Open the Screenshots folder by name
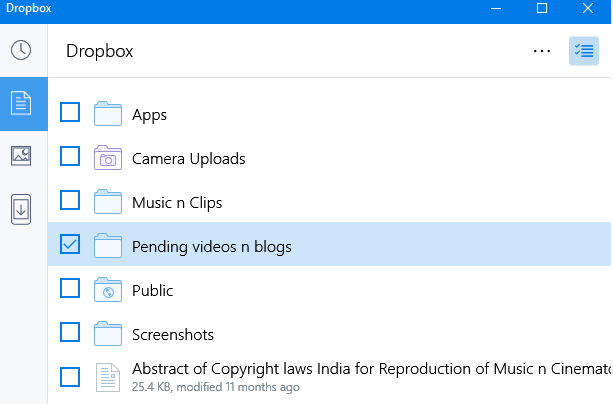 173,334
